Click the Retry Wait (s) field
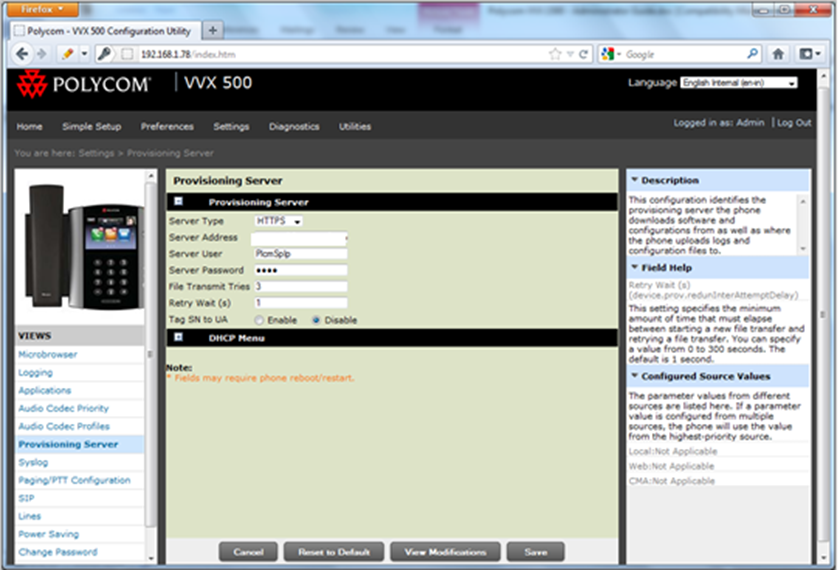 pyautogui.click(x=301, y=303)
